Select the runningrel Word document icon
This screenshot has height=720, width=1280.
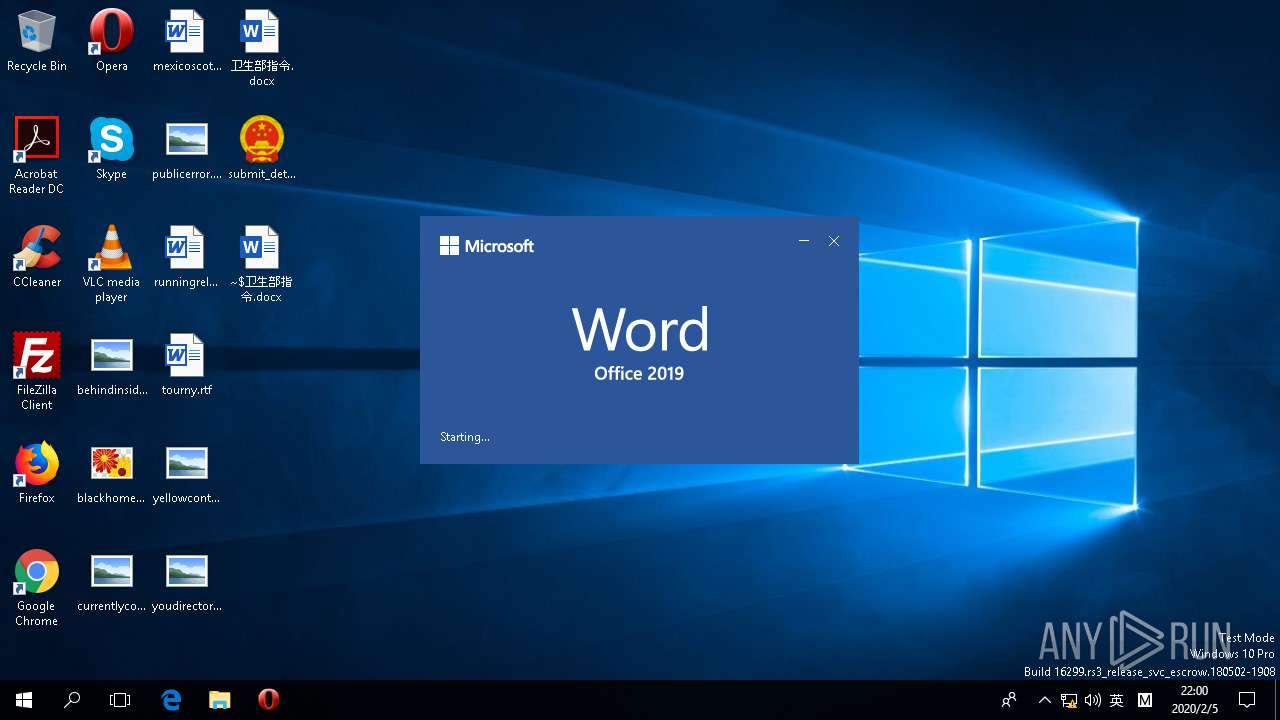pos(186,257)
